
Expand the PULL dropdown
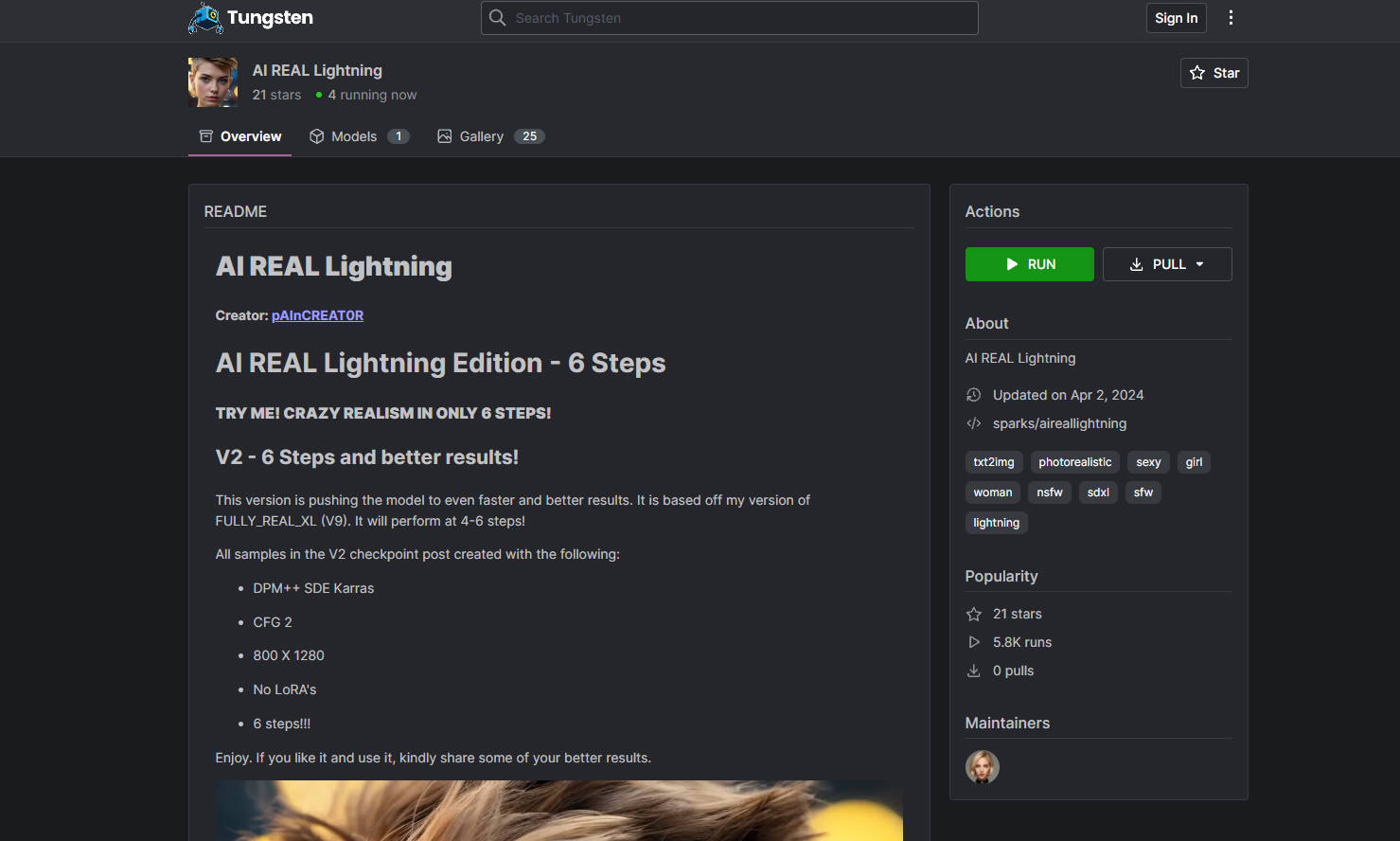tap(1167, 264)
